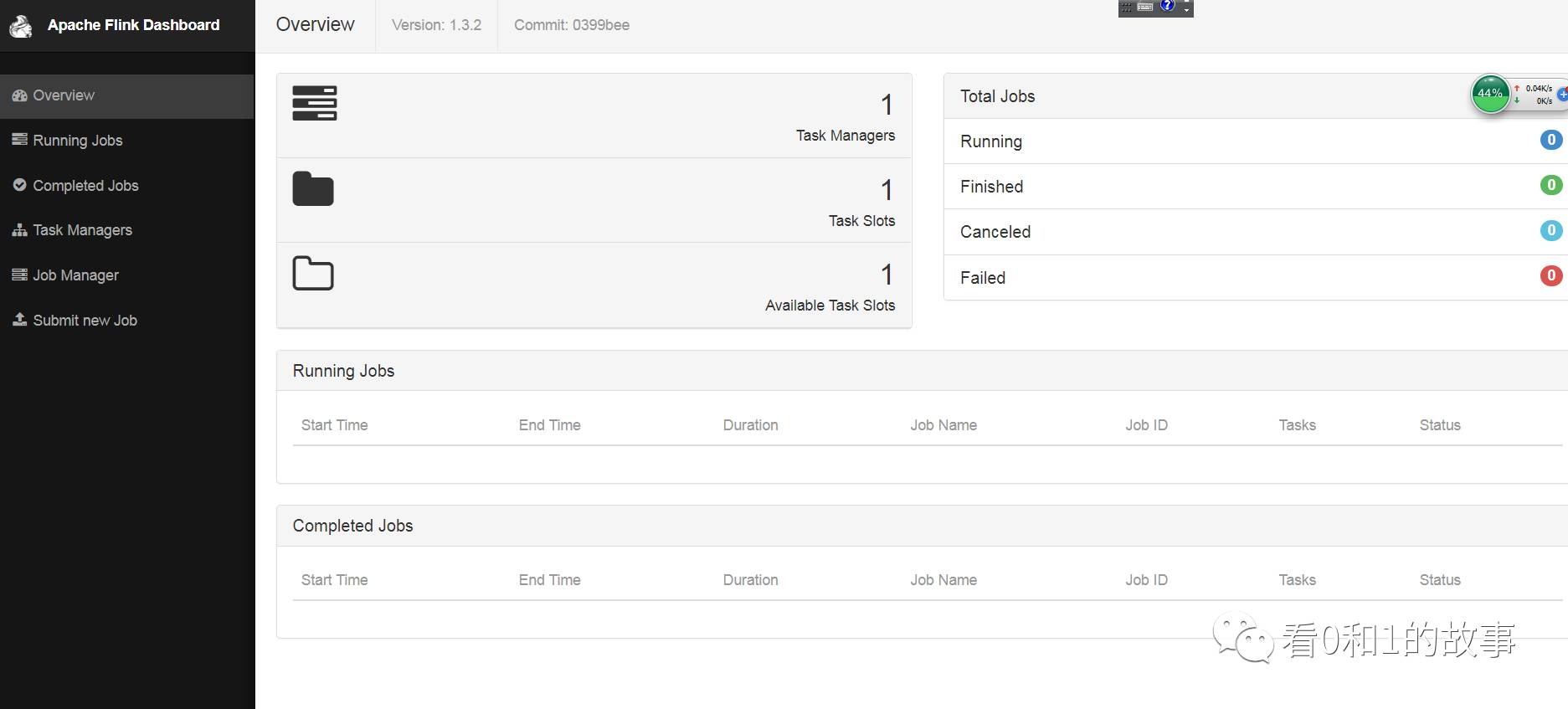Click Tasks header in Completed Jobs table

pos(1298,580)
